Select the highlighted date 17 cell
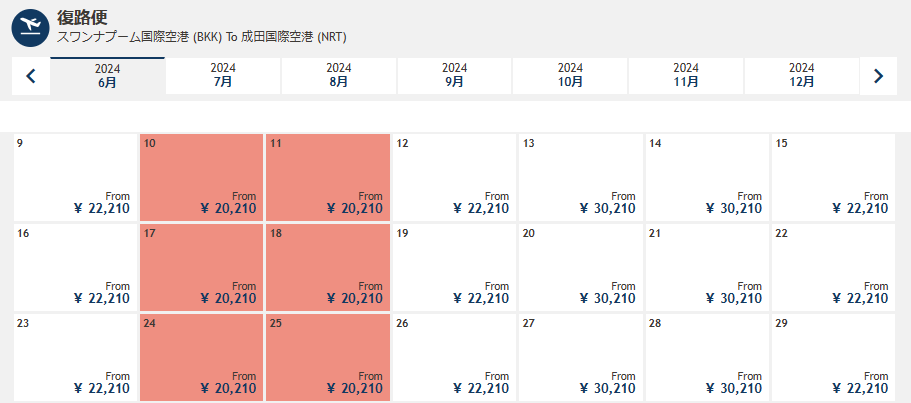Viewport: 911px width, 403px height. tap(202, 268)
